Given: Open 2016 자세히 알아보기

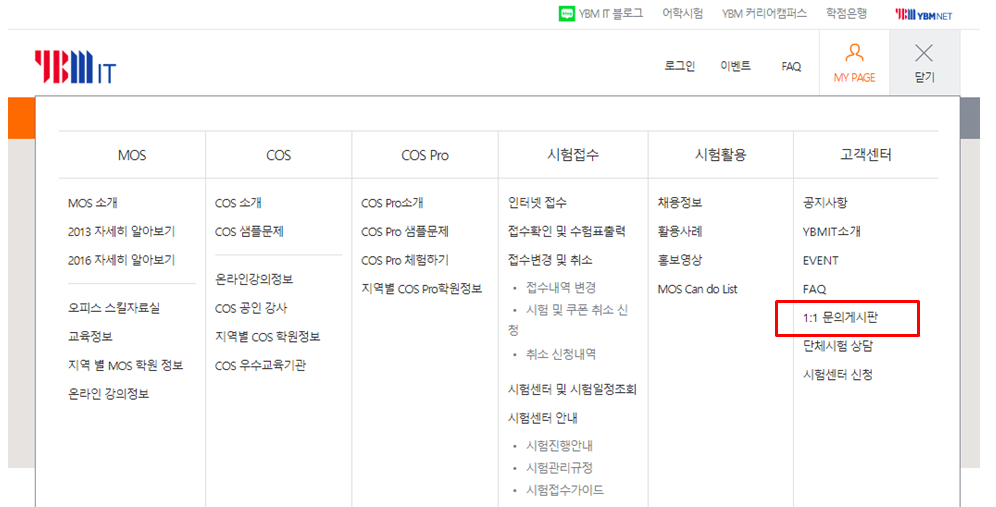Looking at the screenshot, I should 121,260.
